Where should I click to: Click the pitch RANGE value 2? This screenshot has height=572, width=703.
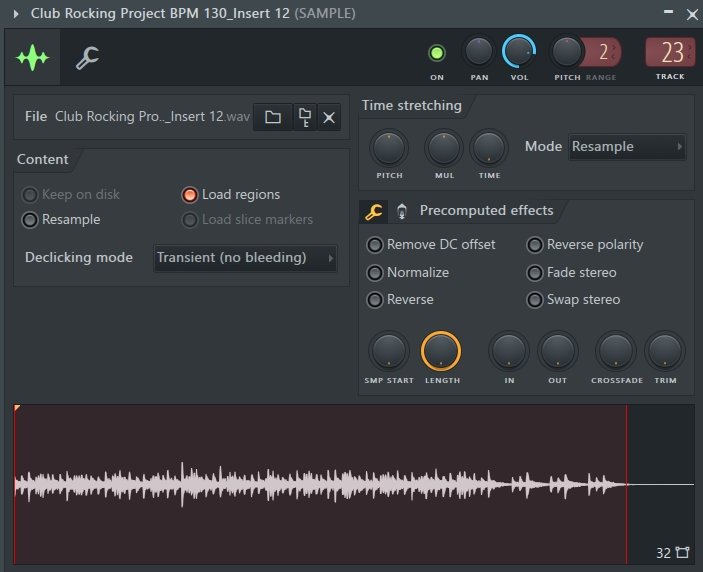click(603, 52)
